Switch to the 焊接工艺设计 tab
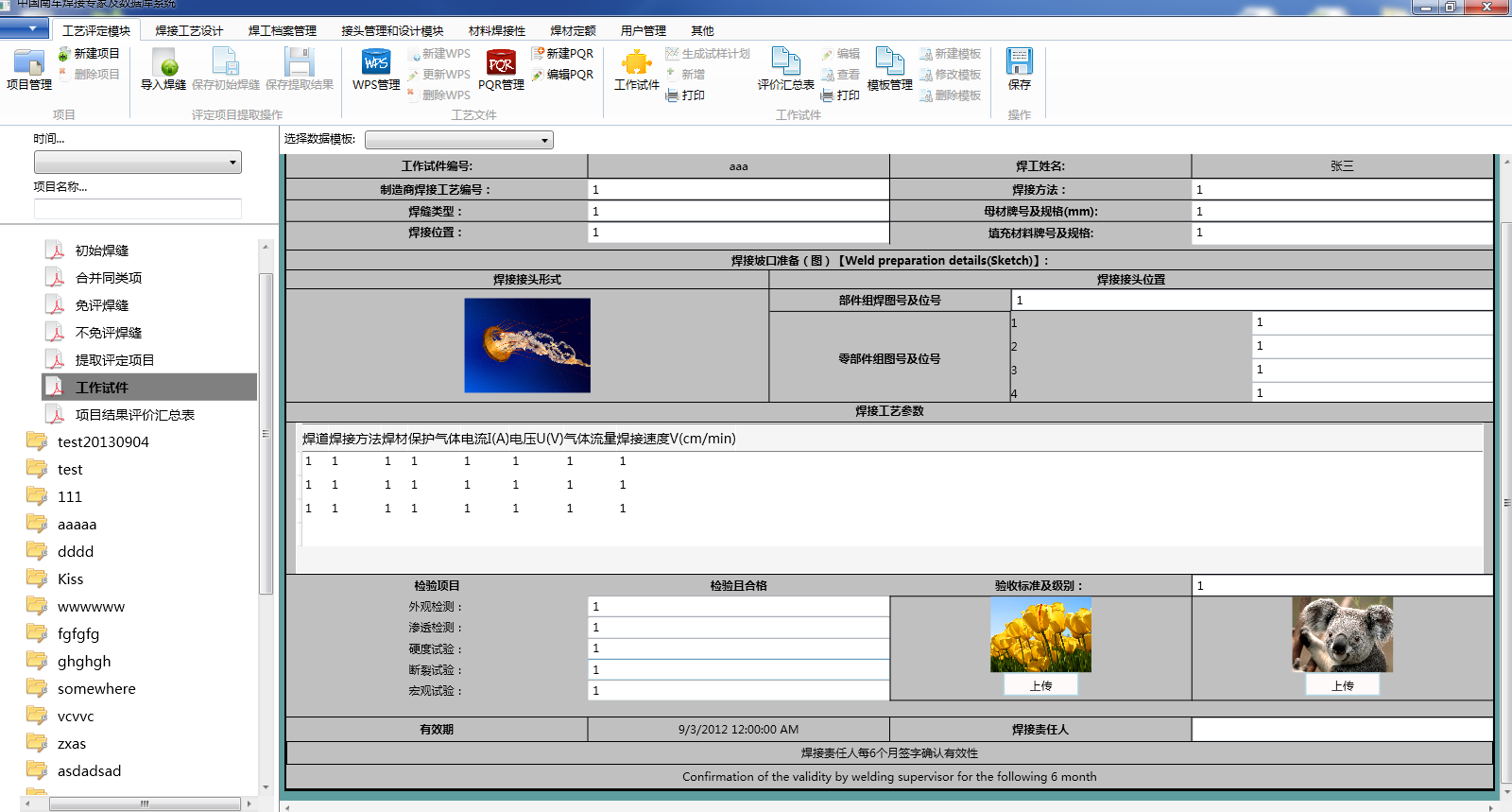Viewport: 1512px width, 812px height. [189, 30]
